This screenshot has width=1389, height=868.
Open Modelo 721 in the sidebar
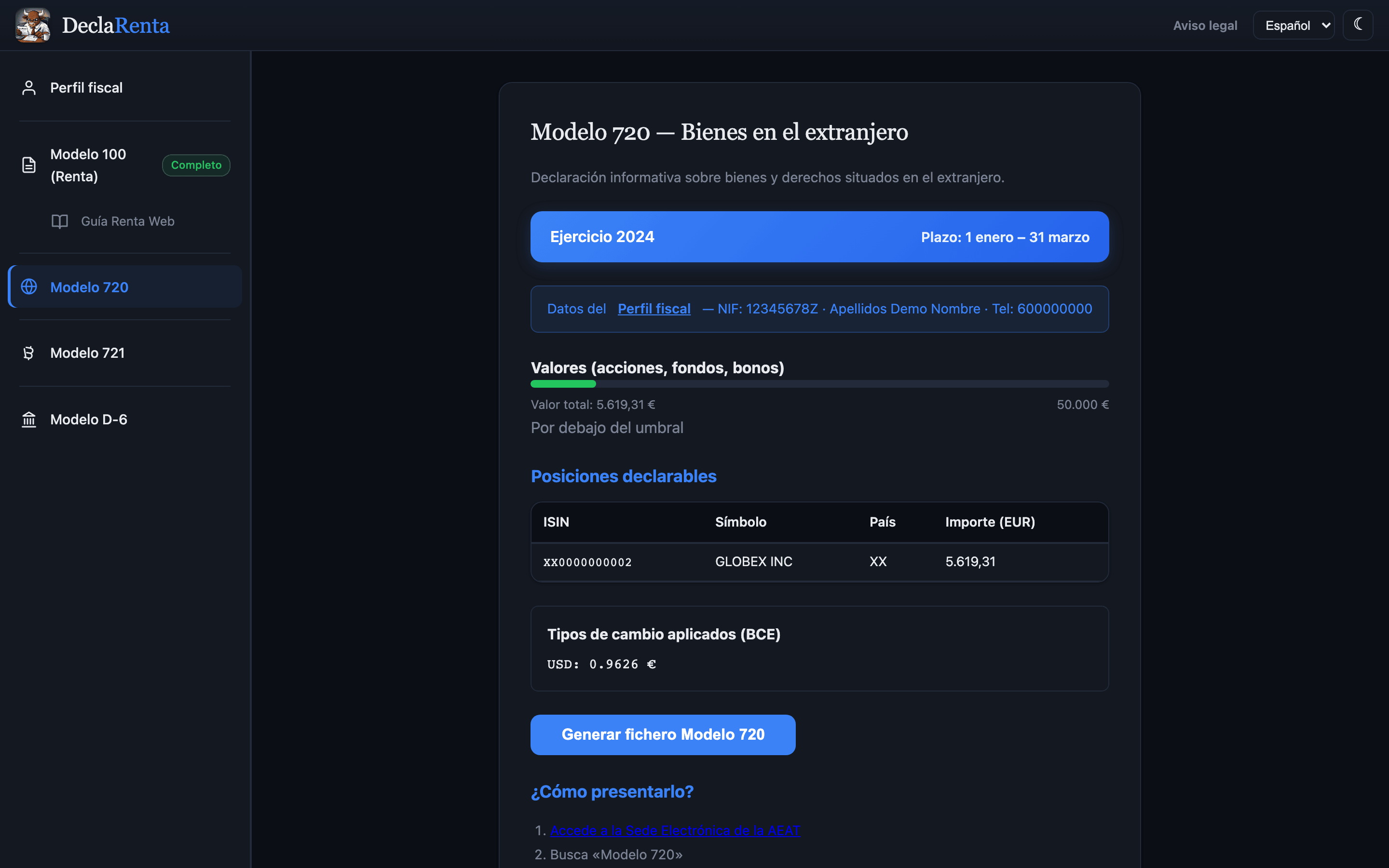pyautogui.click(x=125, y=353)
